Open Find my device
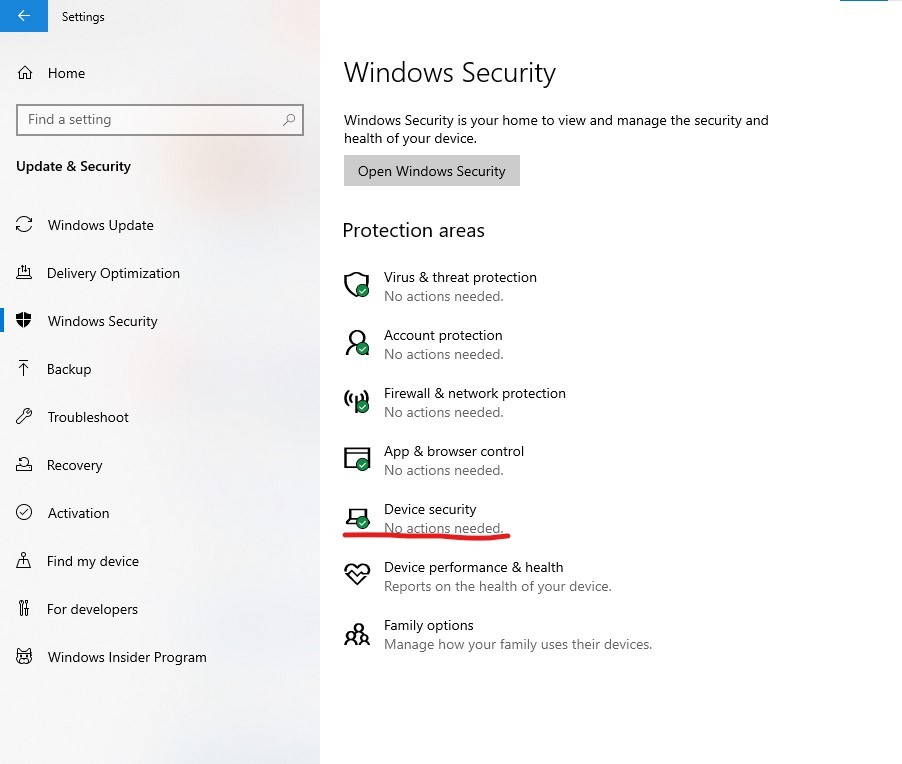The width and height of the screenshot is (902, 764). (90, 561)
